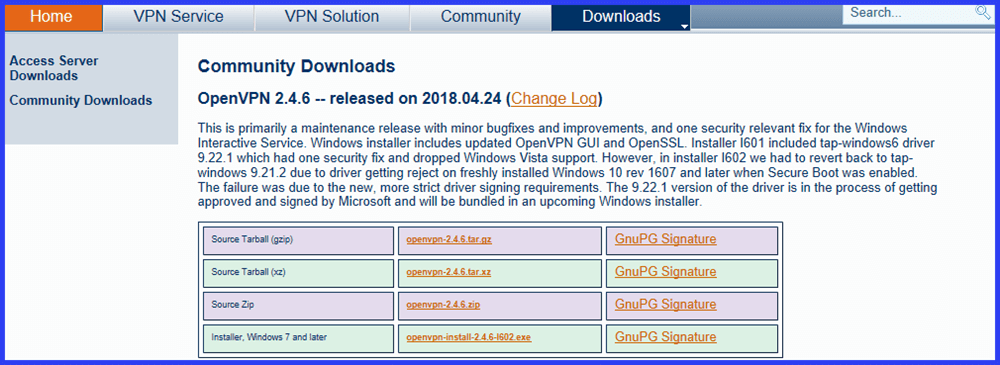Open the Change Log link

[x=554, y=99]
